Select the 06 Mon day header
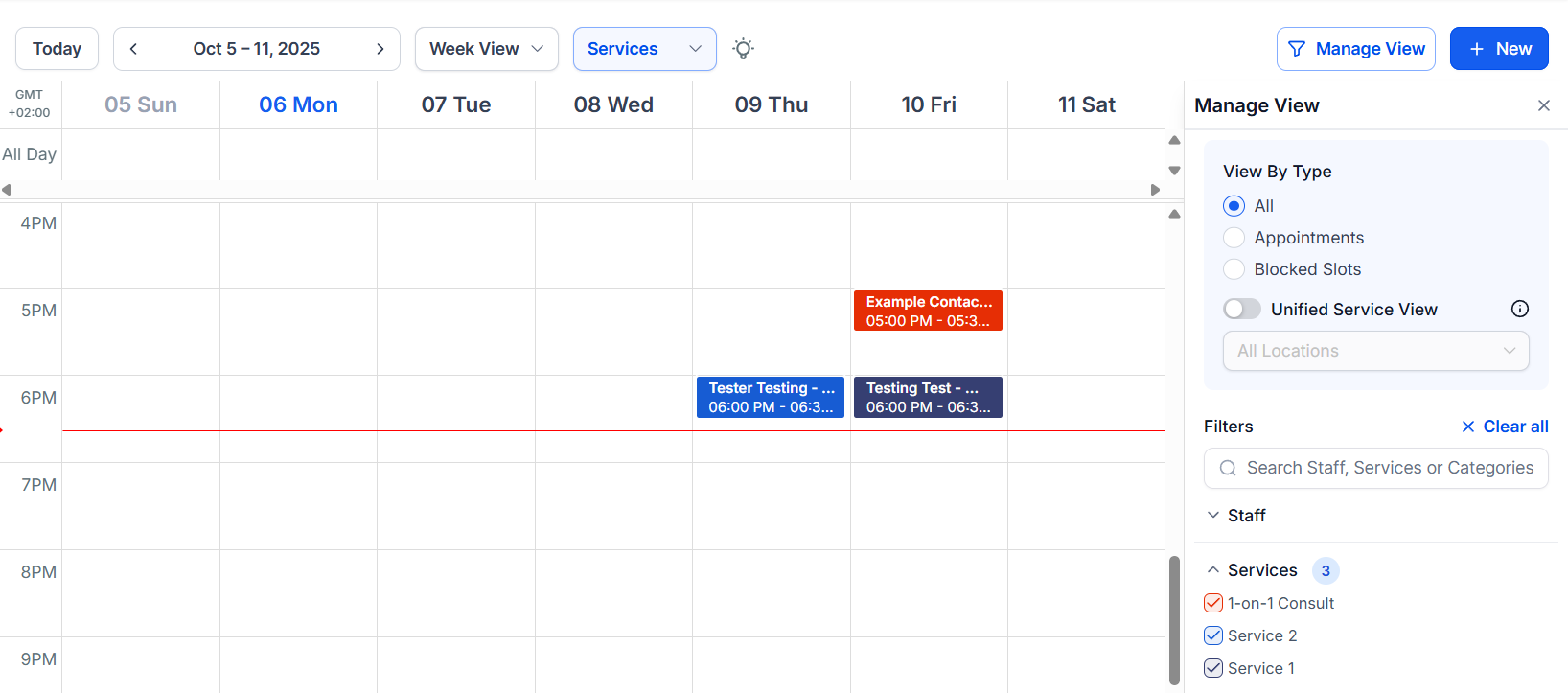Screen dimensions: 1568x693 (298, 104)
